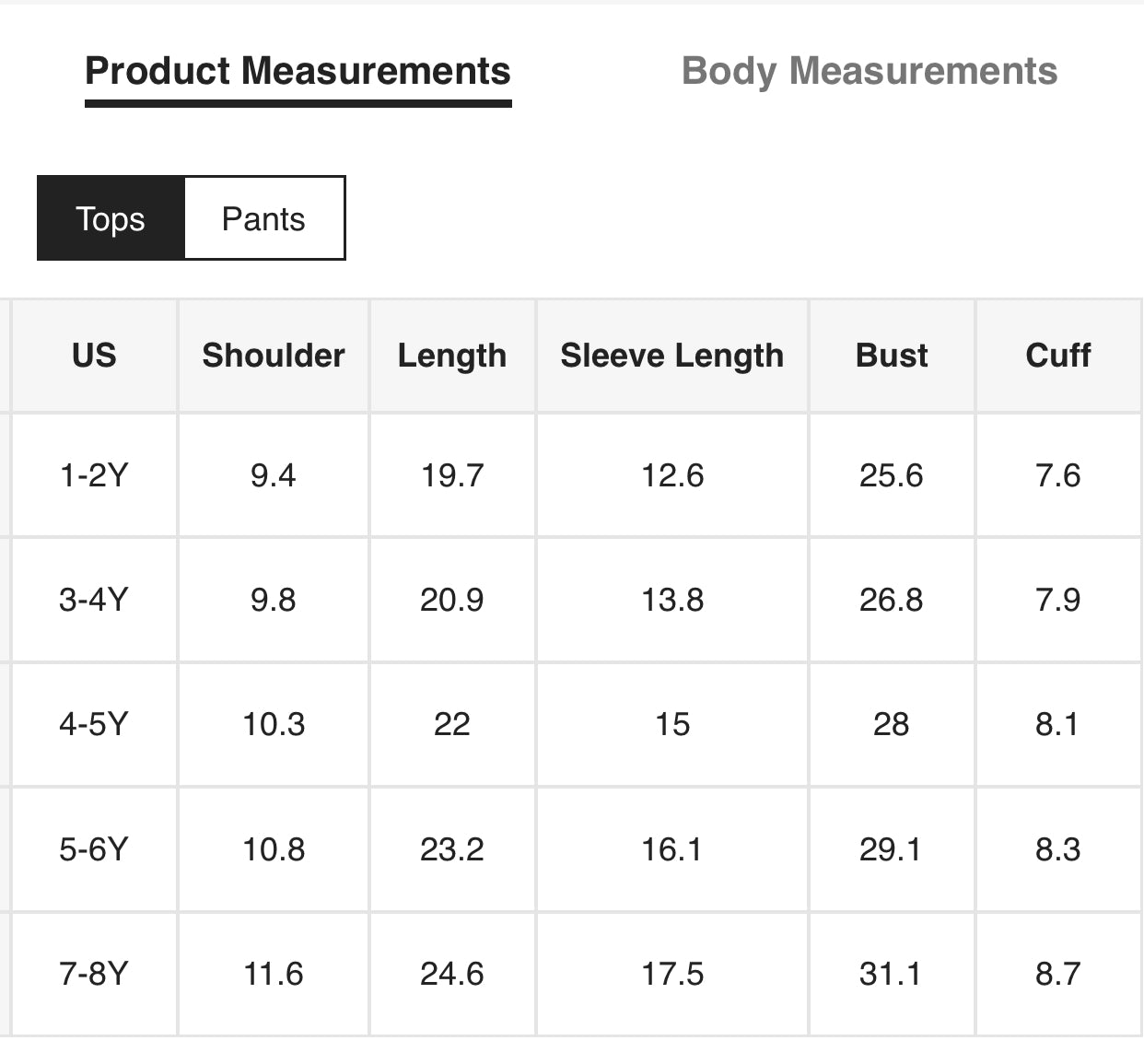This screenshot has height=1064, width=1144.
Task: Select the 4-5Y size row label
Action: click(94, 724)
